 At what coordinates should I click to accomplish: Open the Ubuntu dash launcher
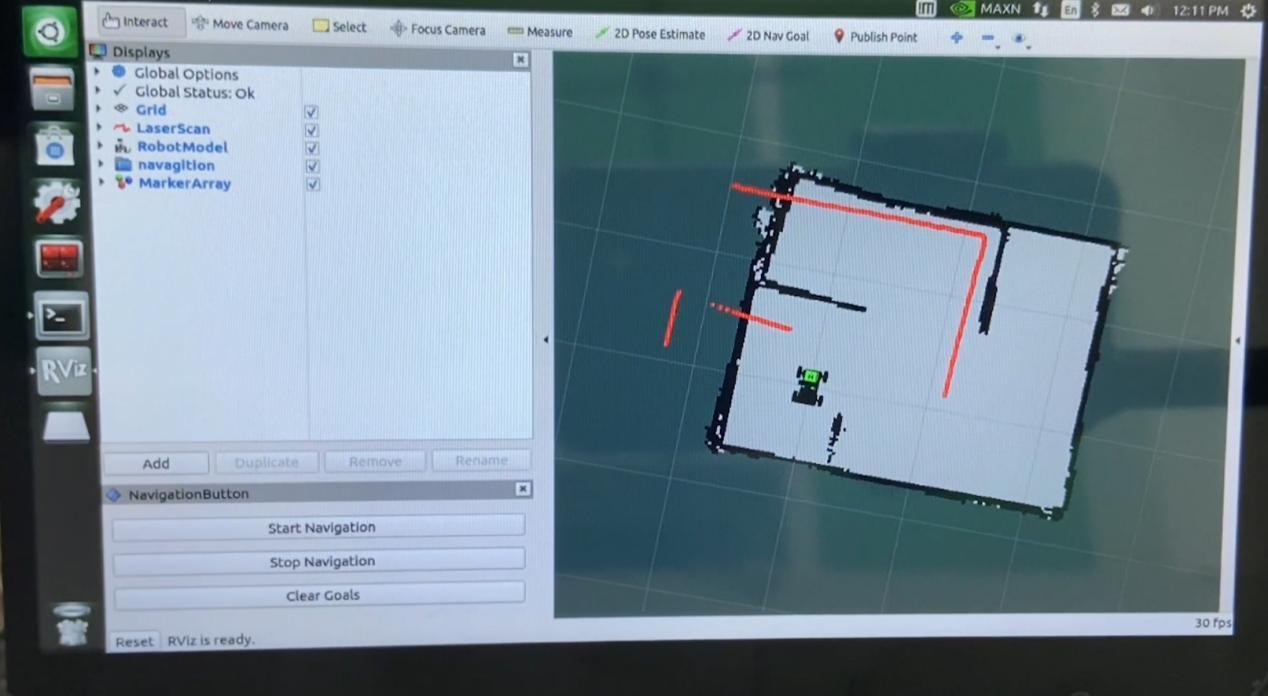click(x=50, y=32)
